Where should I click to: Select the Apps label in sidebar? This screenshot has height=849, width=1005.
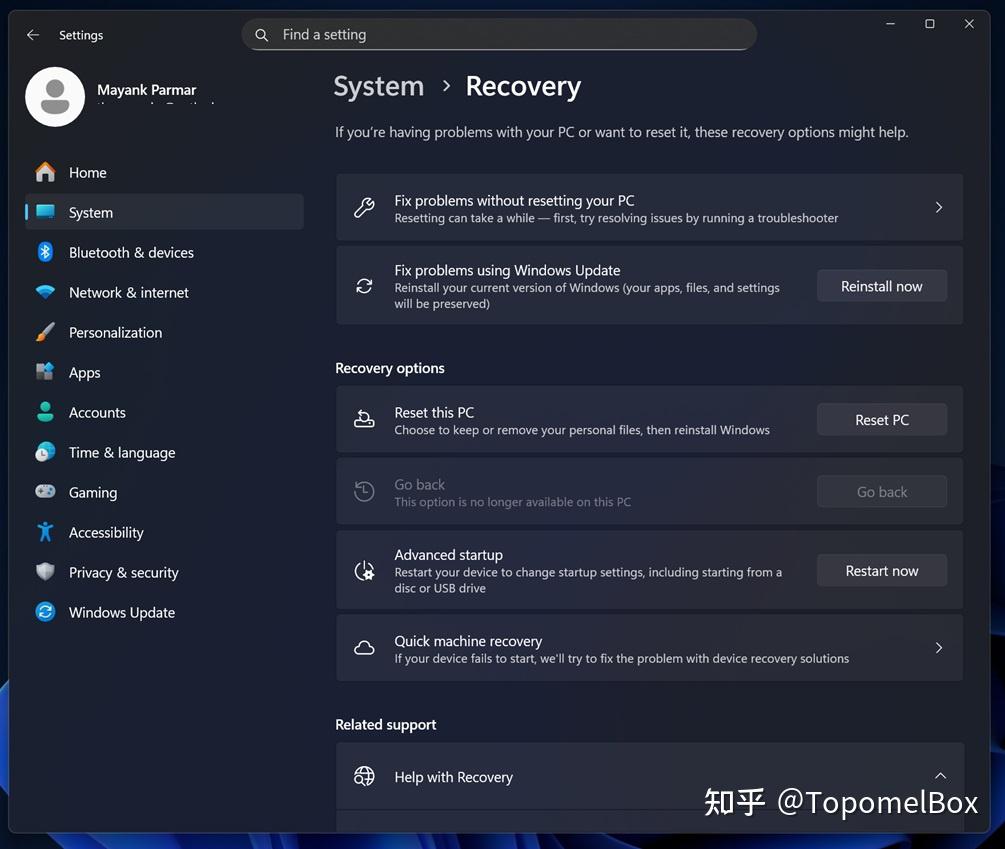click(85, 373)
